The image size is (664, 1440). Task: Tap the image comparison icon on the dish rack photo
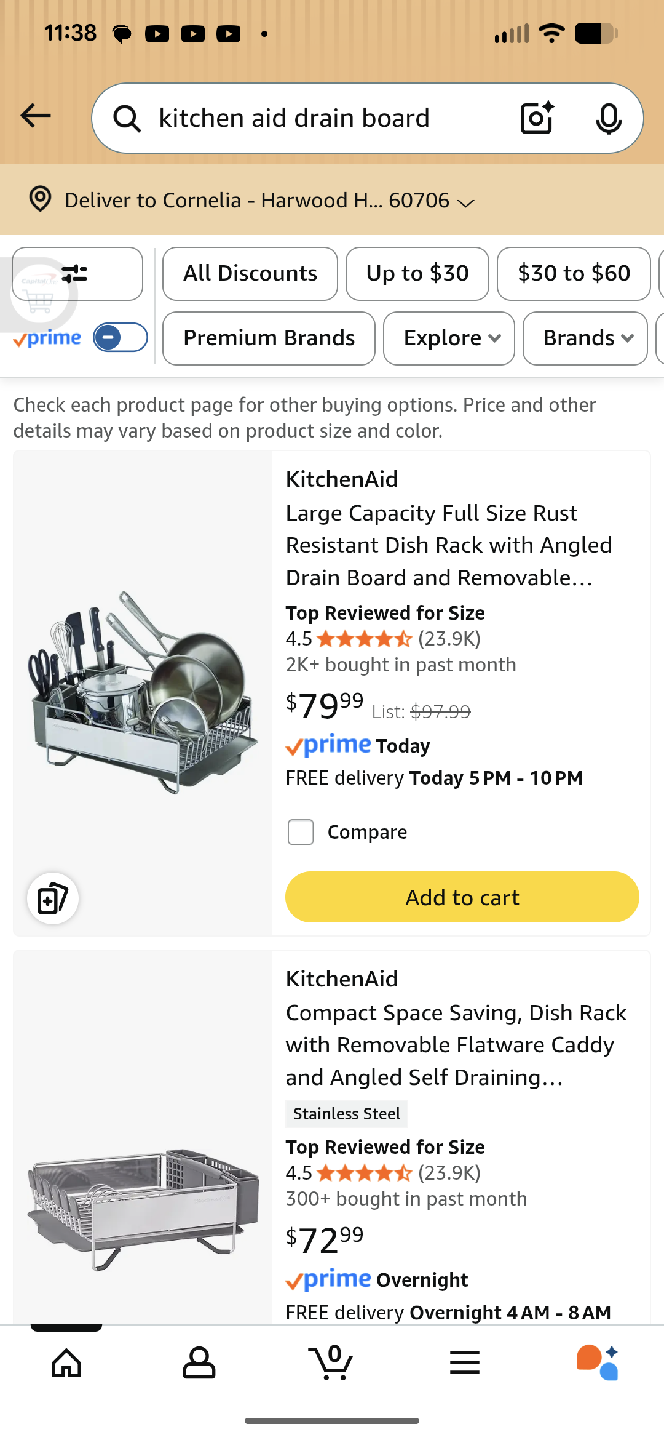[x=52, y=898]
